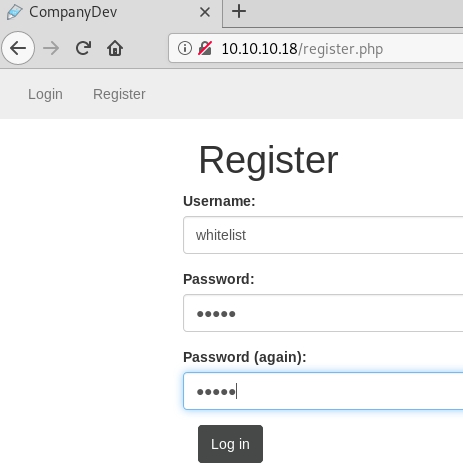Go back to the previous page

point(18,48)
